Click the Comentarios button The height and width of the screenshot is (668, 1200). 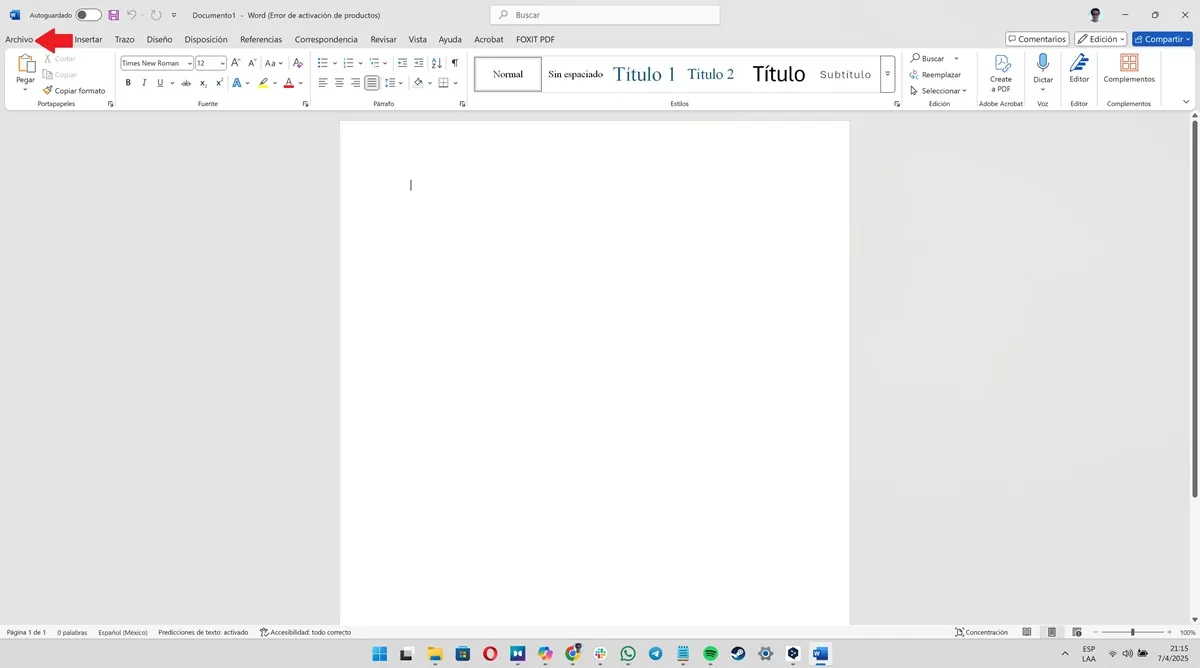tap(1037, 39)
